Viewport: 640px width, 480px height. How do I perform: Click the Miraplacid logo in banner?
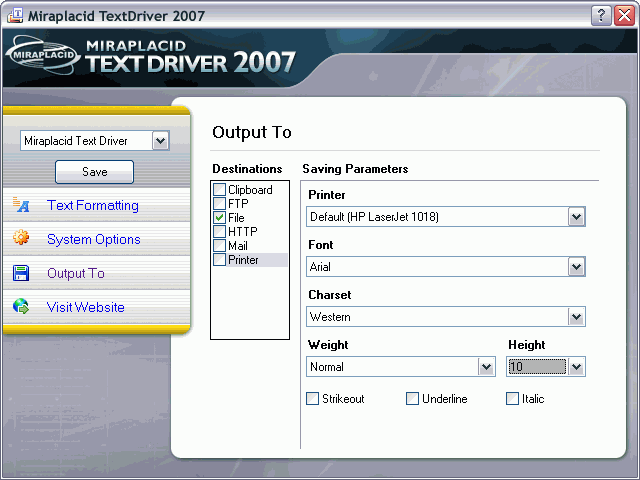(43, 56)
